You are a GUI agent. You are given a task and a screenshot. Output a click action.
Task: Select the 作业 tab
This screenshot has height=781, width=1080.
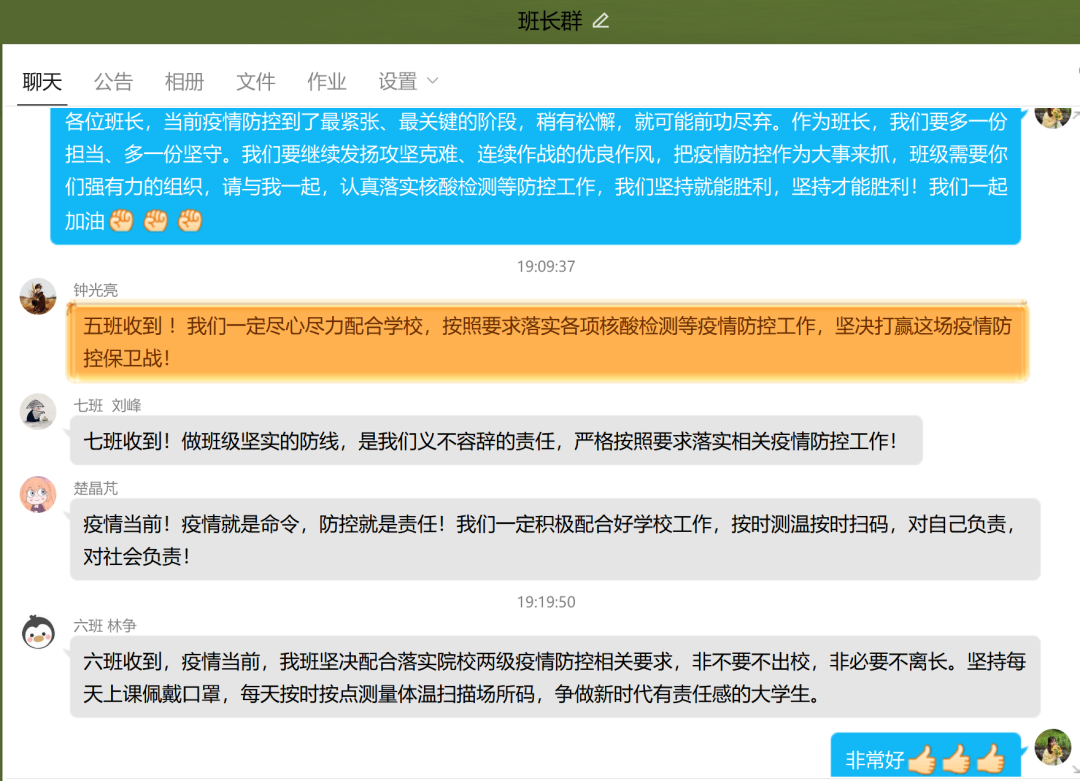point(326,81)
